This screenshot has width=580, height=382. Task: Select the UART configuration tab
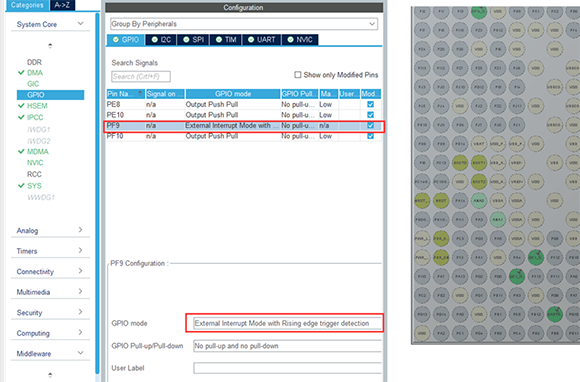[262, 40]
